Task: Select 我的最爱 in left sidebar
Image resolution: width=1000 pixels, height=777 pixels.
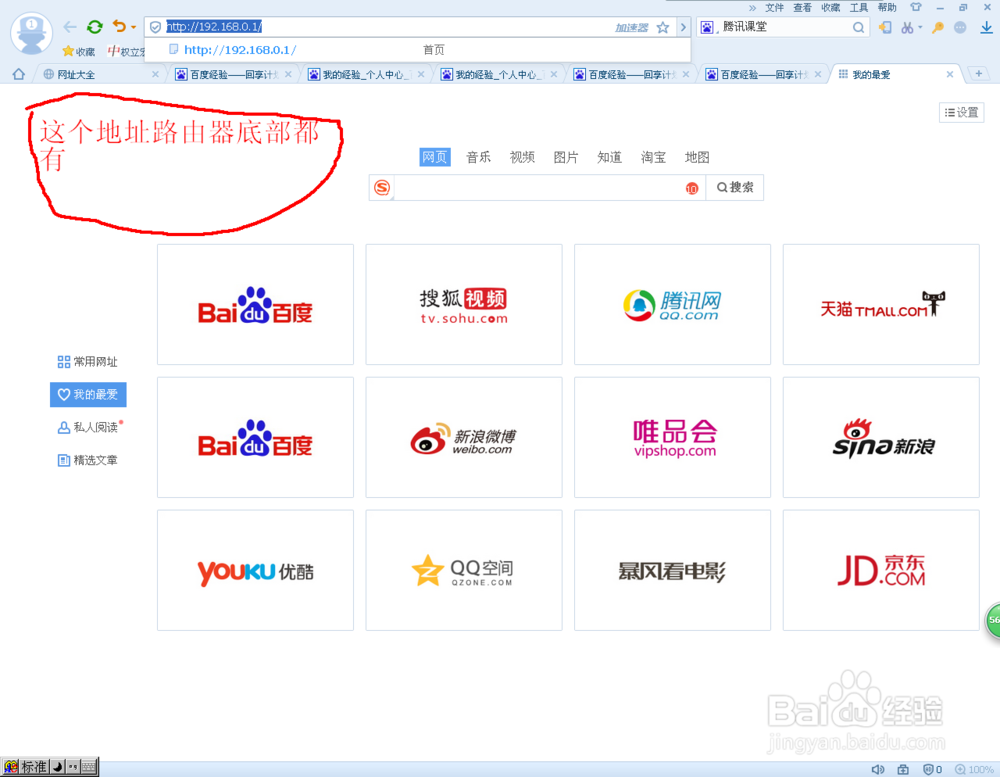Action: pos(88,394)
